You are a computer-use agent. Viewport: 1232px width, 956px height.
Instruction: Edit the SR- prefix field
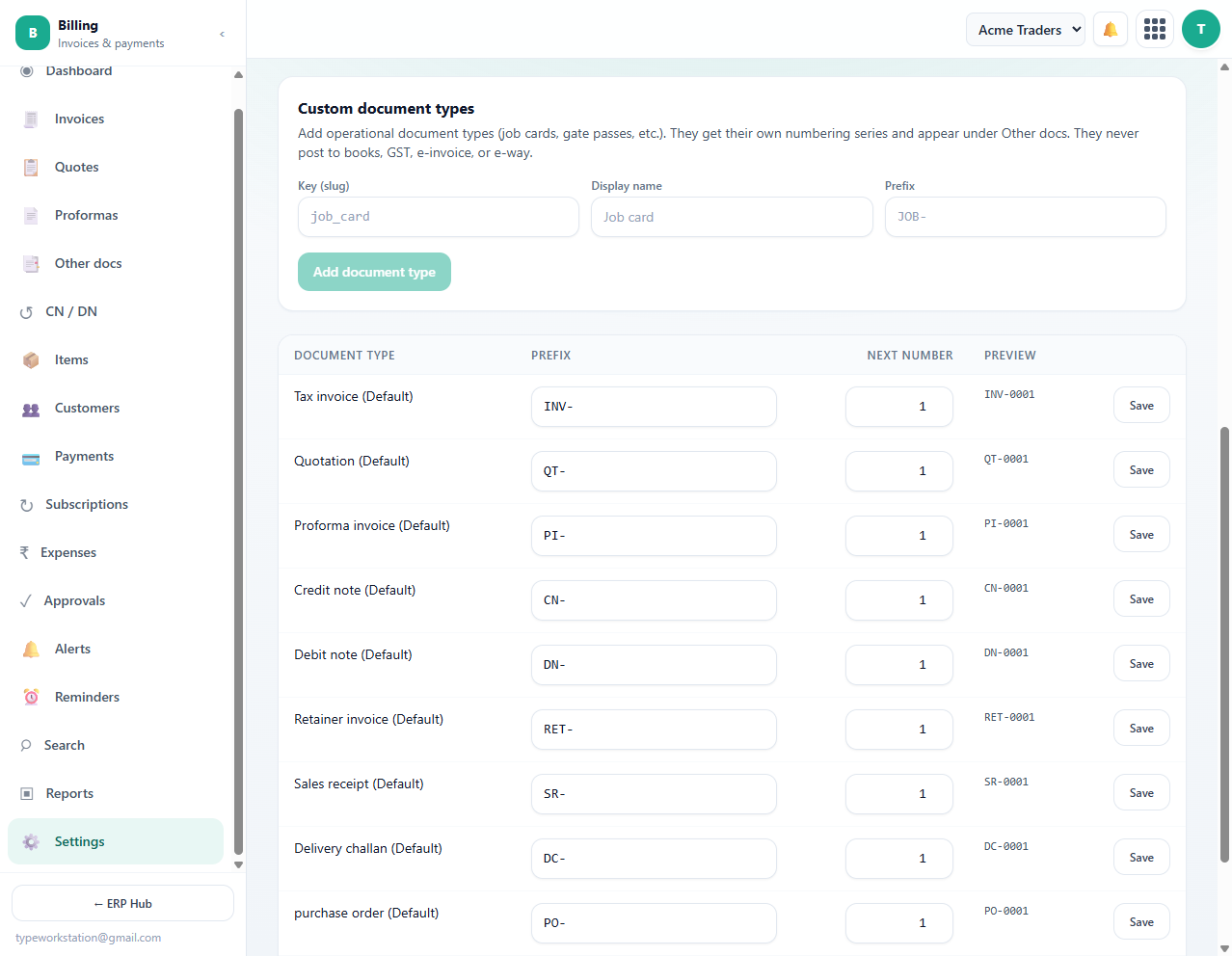[654, 794]
